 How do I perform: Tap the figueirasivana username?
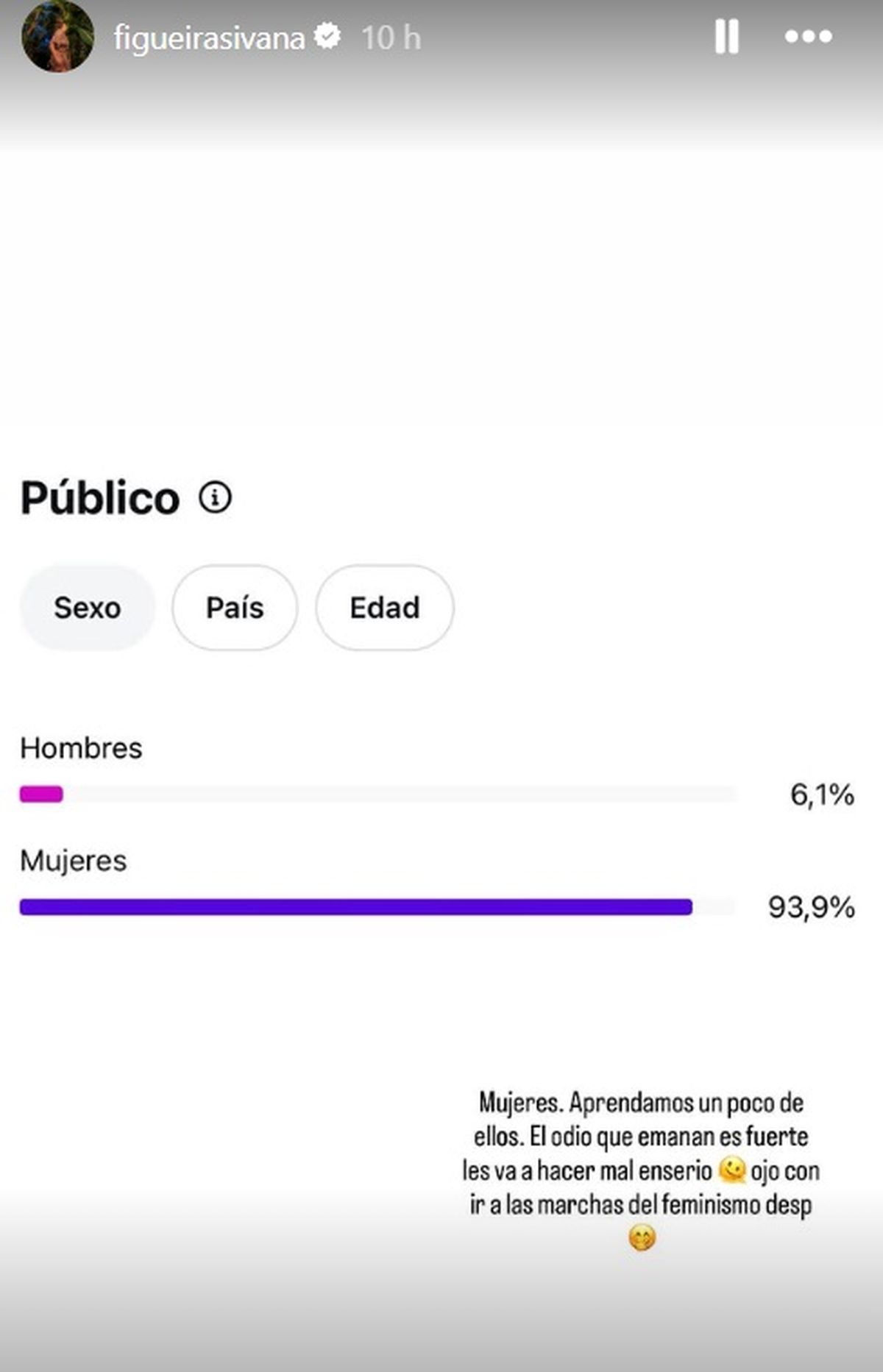click(209, 38)
